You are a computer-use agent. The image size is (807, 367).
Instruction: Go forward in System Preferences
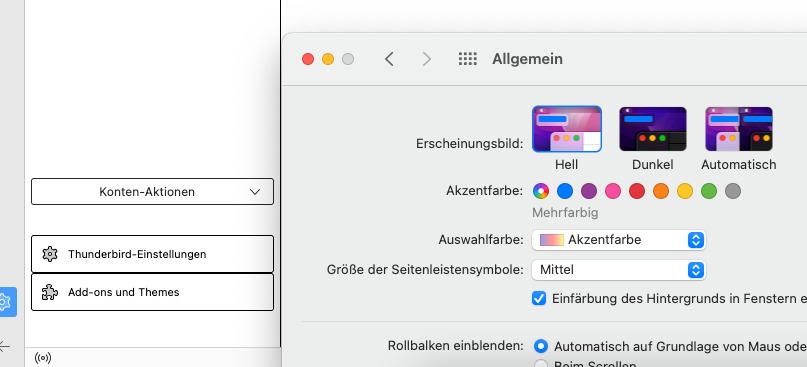coord(426,59)
